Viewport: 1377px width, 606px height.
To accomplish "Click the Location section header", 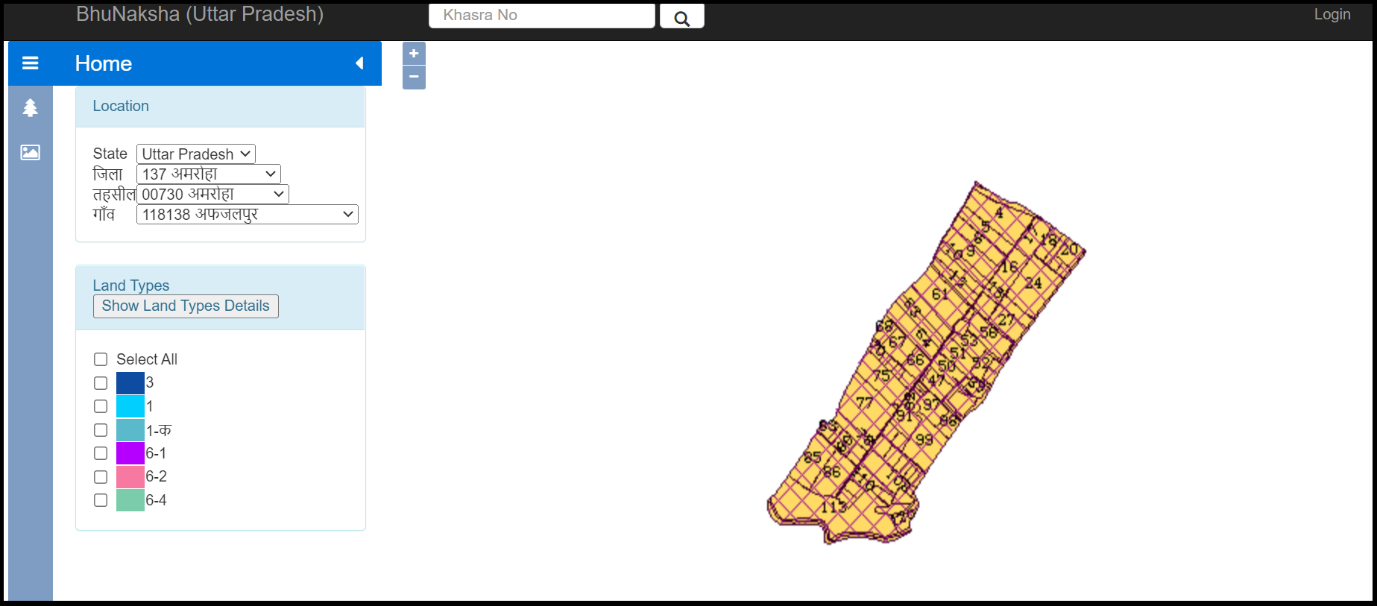I will tap(120, 105).
